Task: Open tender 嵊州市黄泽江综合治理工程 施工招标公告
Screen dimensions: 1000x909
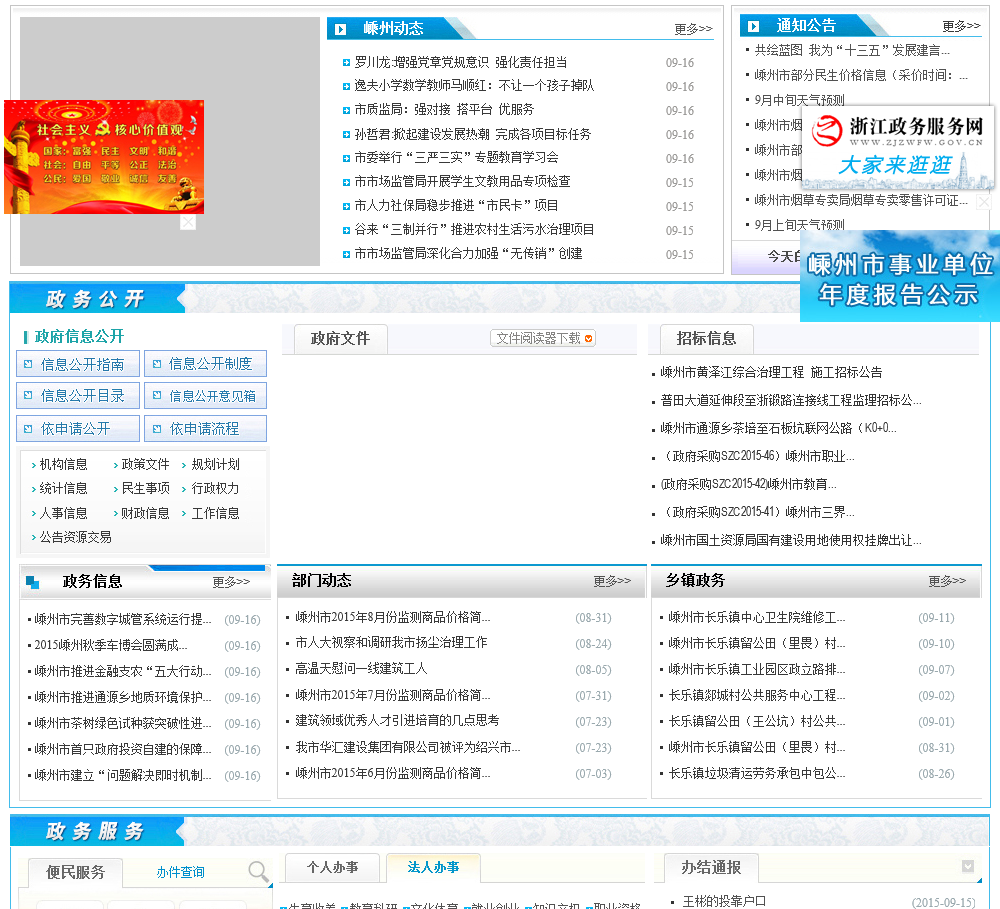Action: [771, 373]
